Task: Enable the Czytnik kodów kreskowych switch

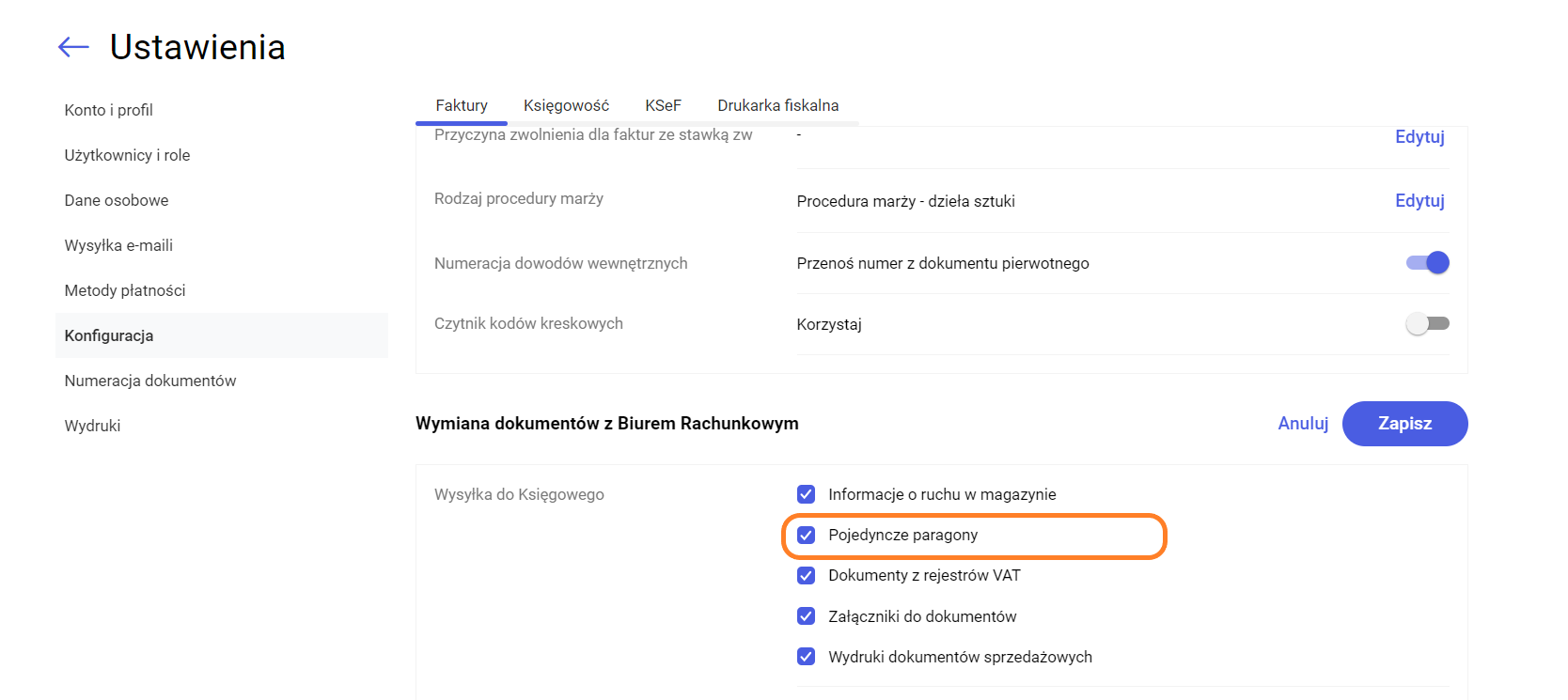Action: [x=1427, y=324]
